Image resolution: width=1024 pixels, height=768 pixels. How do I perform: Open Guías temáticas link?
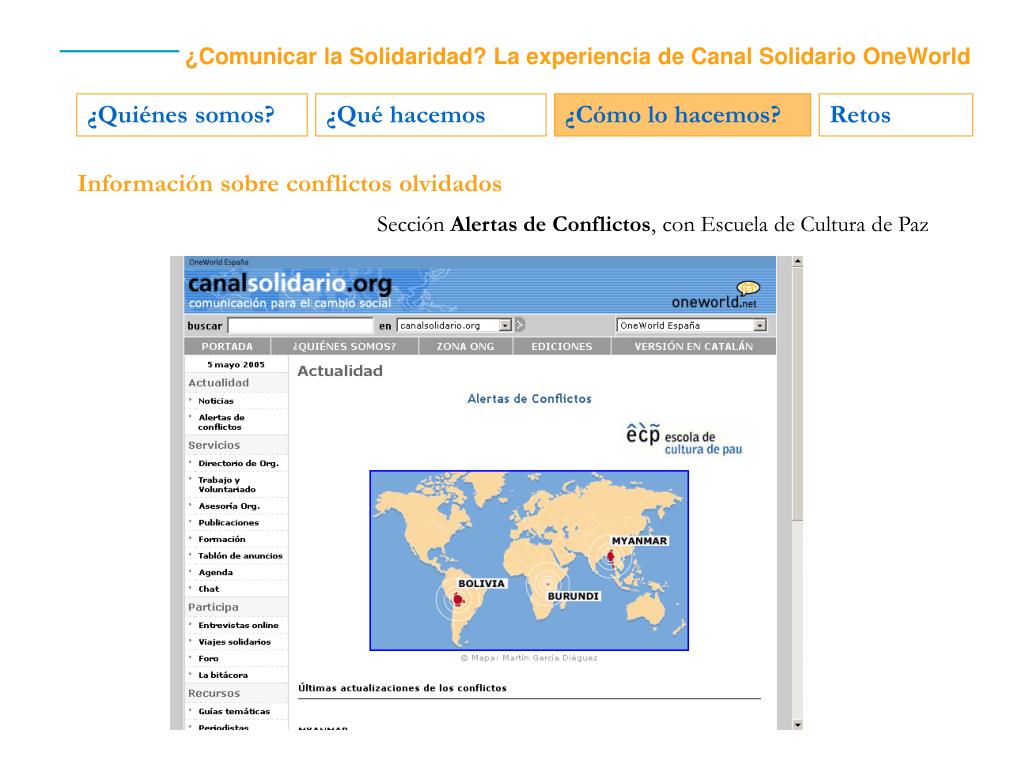(234, 712)
